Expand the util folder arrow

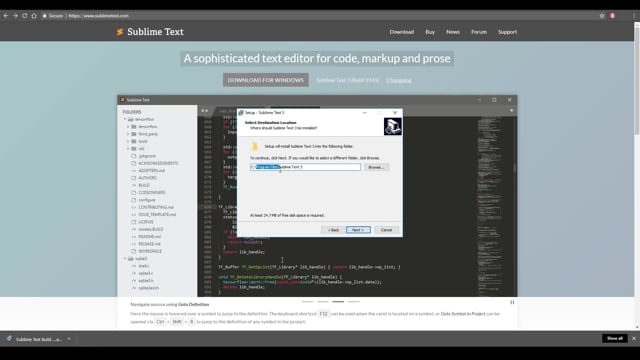128,149
